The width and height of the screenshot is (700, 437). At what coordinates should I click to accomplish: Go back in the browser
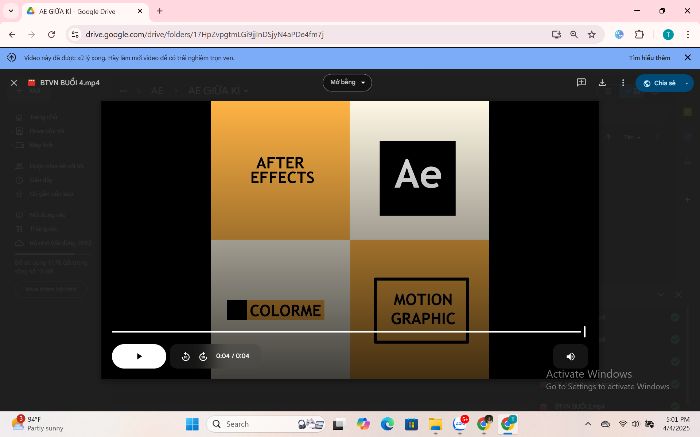coord(12,34)
